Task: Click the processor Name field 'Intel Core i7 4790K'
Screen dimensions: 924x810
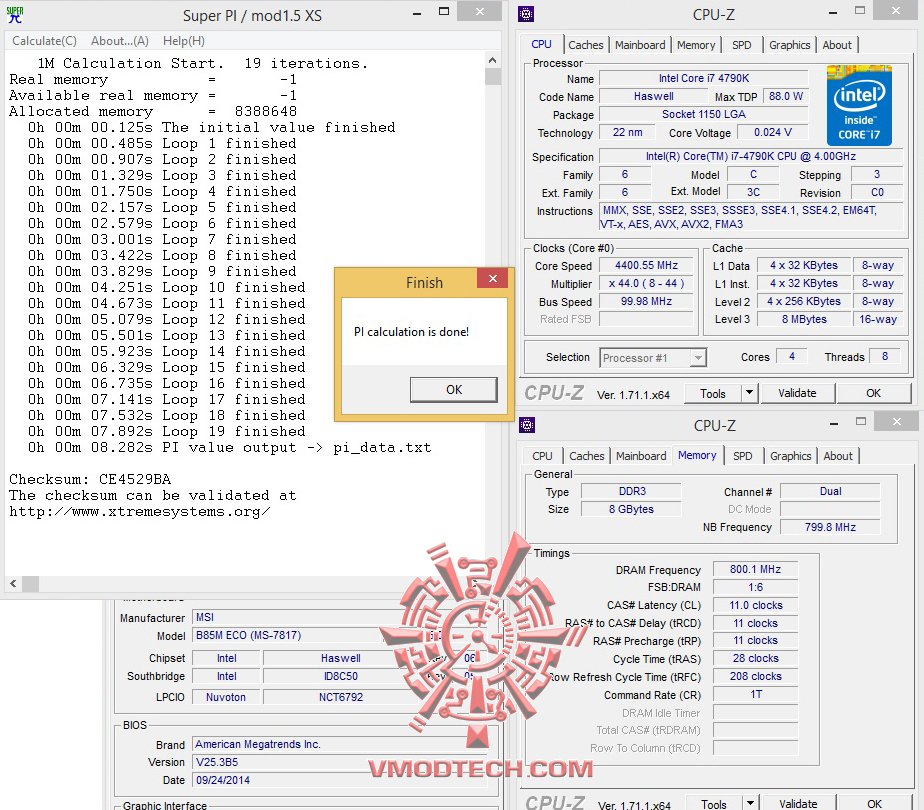Action: pyautogui.click(x=704, y=78)
